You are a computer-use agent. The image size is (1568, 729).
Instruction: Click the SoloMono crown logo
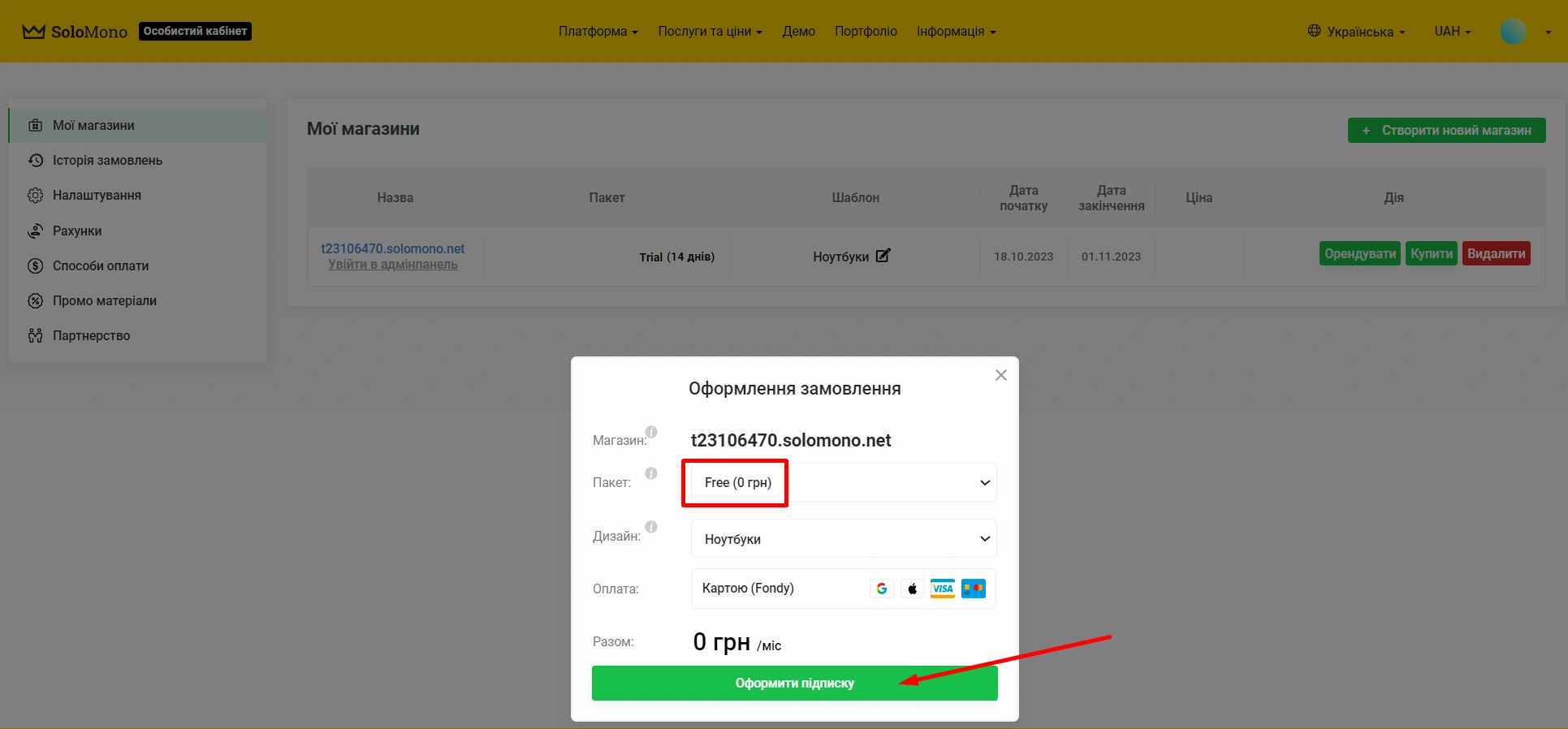pyautogui.click(x=33, y=32)
